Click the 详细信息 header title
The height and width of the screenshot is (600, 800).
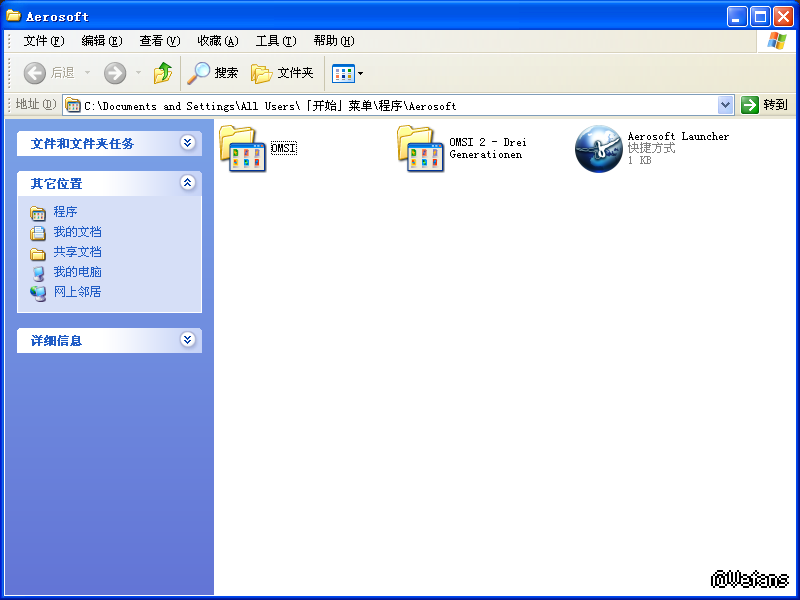(x=56, y=341)
